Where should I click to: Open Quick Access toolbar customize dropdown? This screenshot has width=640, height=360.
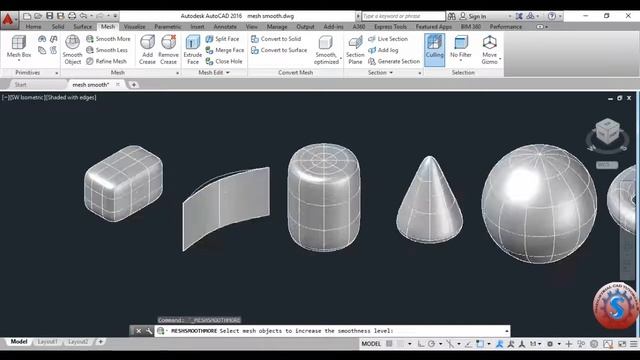116,16
